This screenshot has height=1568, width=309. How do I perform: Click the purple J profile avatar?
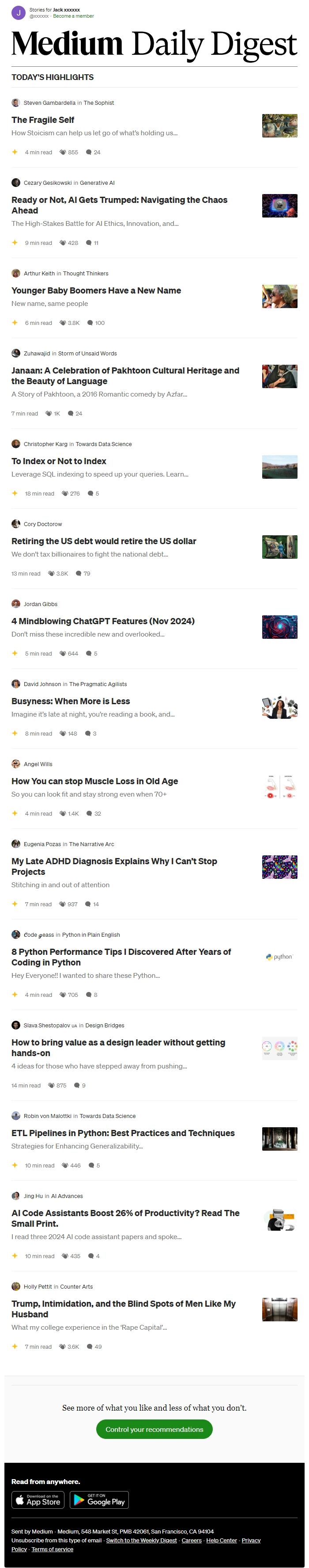18,13
